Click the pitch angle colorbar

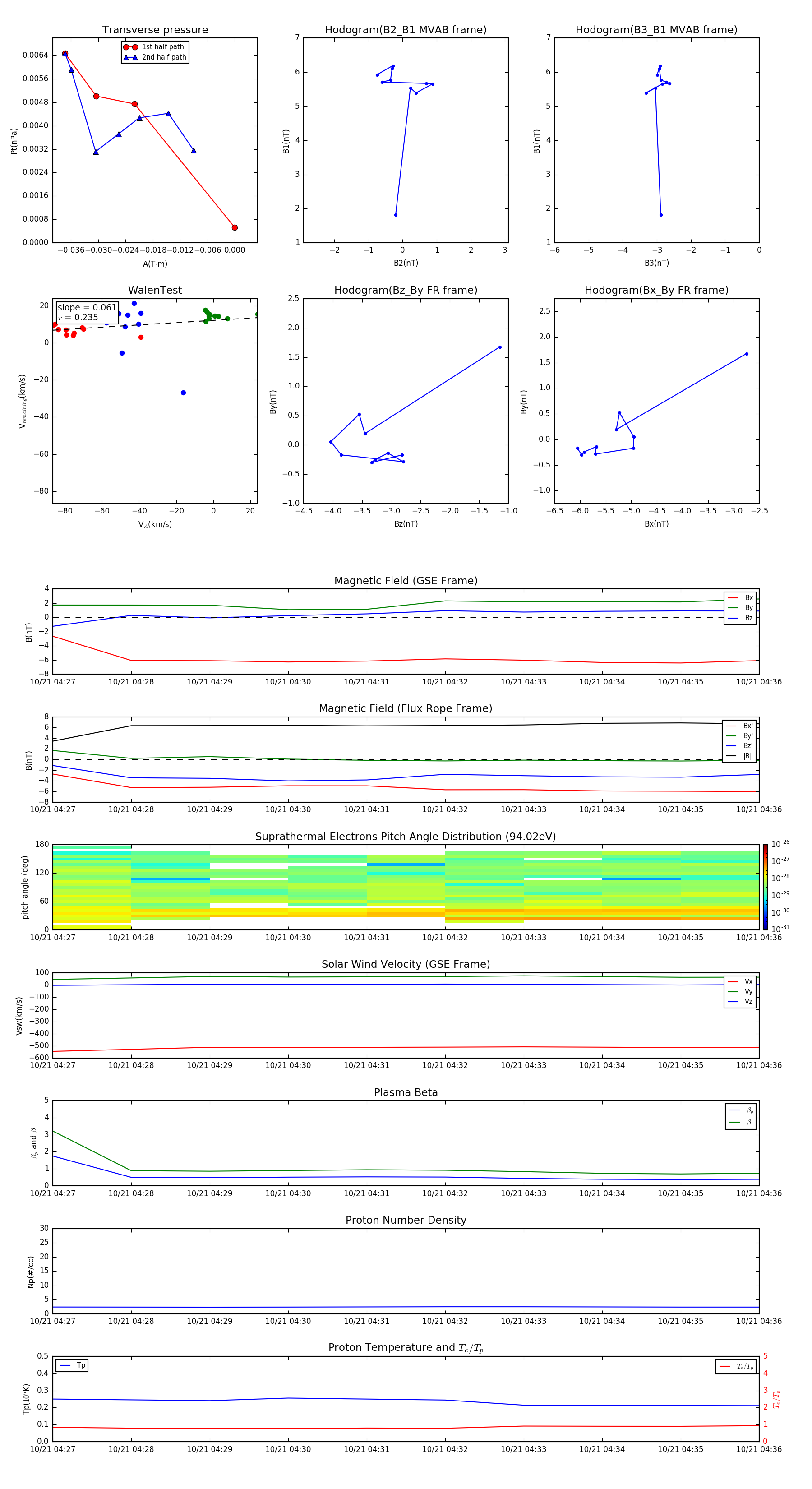(765, 887)
